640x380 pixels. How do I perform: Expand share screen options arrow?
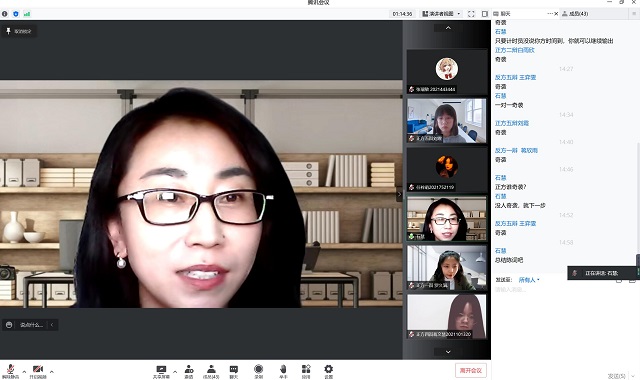[175, 371]
